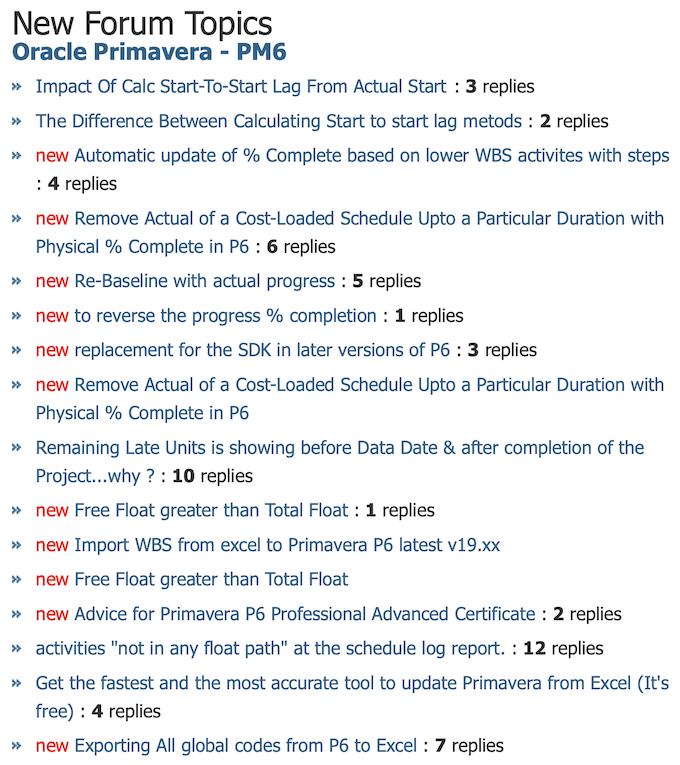The width and height of the screenshot is (680, 765).
Task: Open 'Get the fastest and most accurate tool' topic
Action: pyautogui.click(x=352, y=697)
